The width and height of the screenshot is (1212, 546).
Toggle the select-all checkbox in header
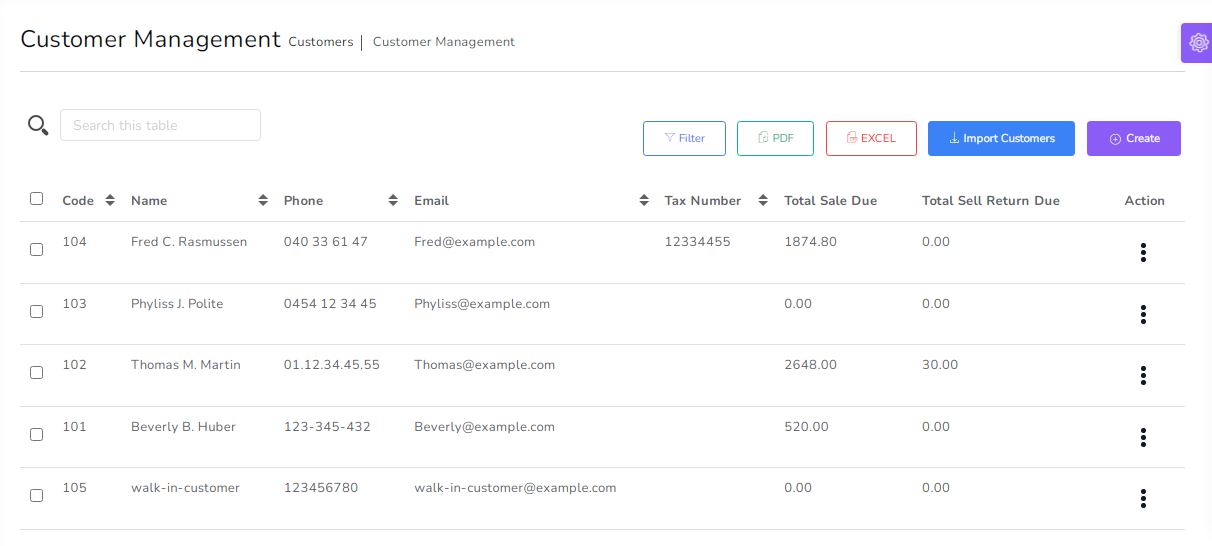click(37, 199)
